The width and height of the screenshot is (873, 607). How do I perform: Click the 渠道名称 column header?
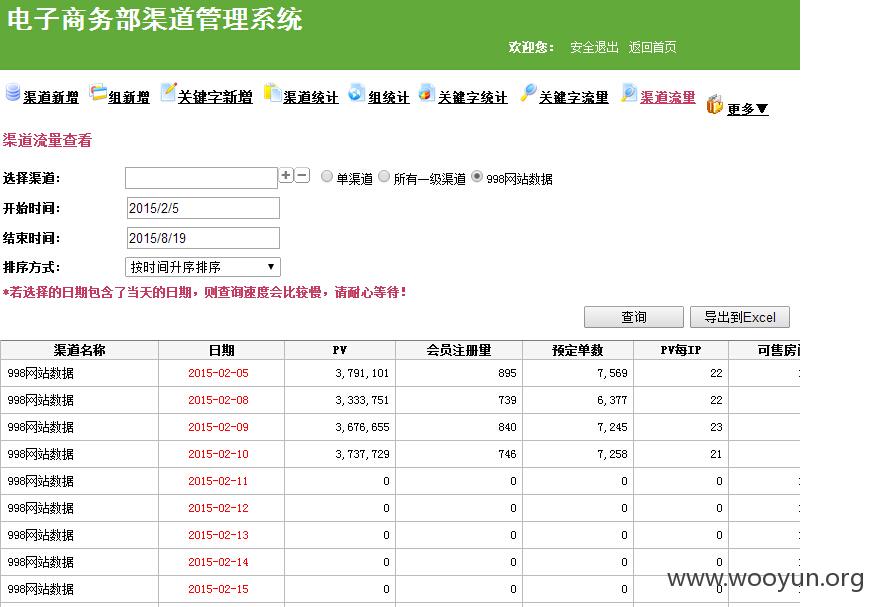[80, 350]
